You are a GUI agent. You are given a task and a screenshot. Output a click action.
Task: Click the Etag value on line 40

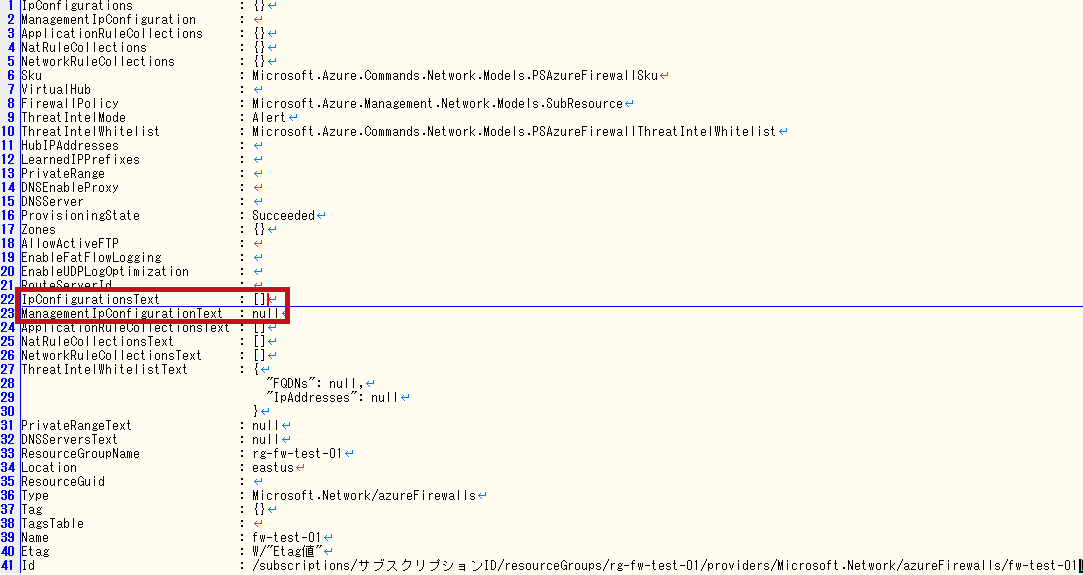coord(288,552)
